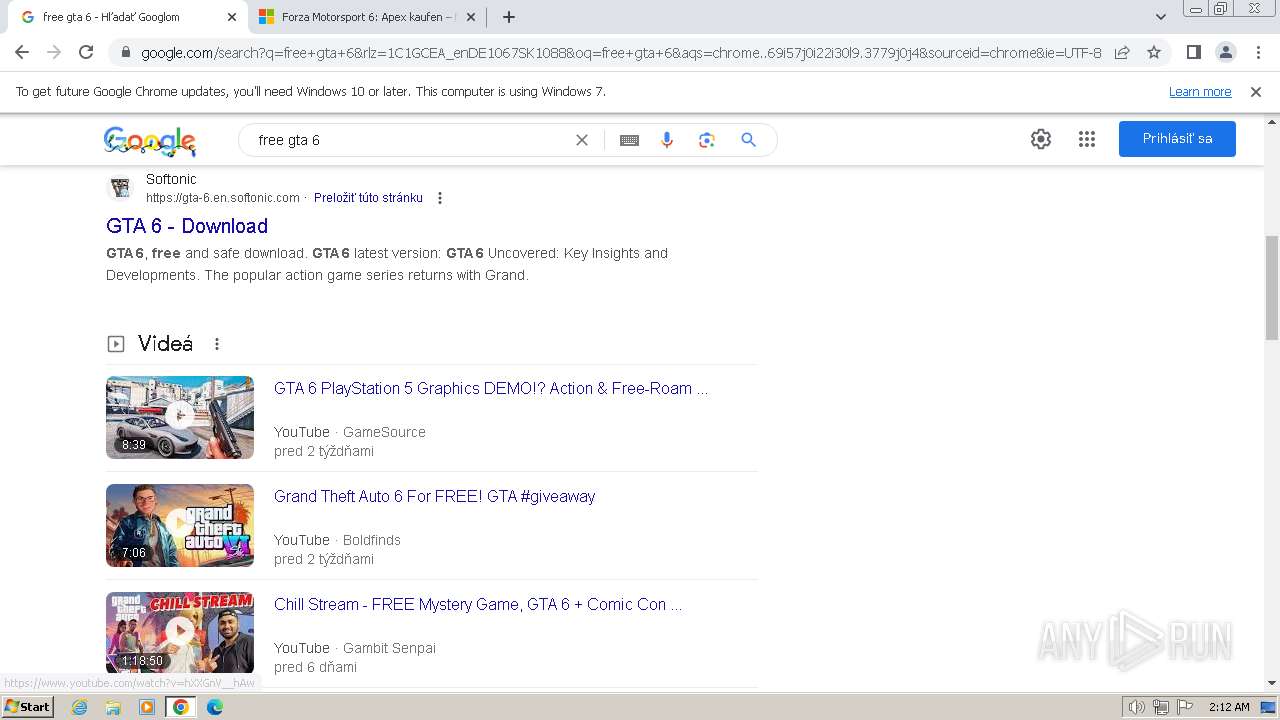Screen dimensions: 1280x720
Task: Go forward using the browser arrow
Action: click(54, 52)
